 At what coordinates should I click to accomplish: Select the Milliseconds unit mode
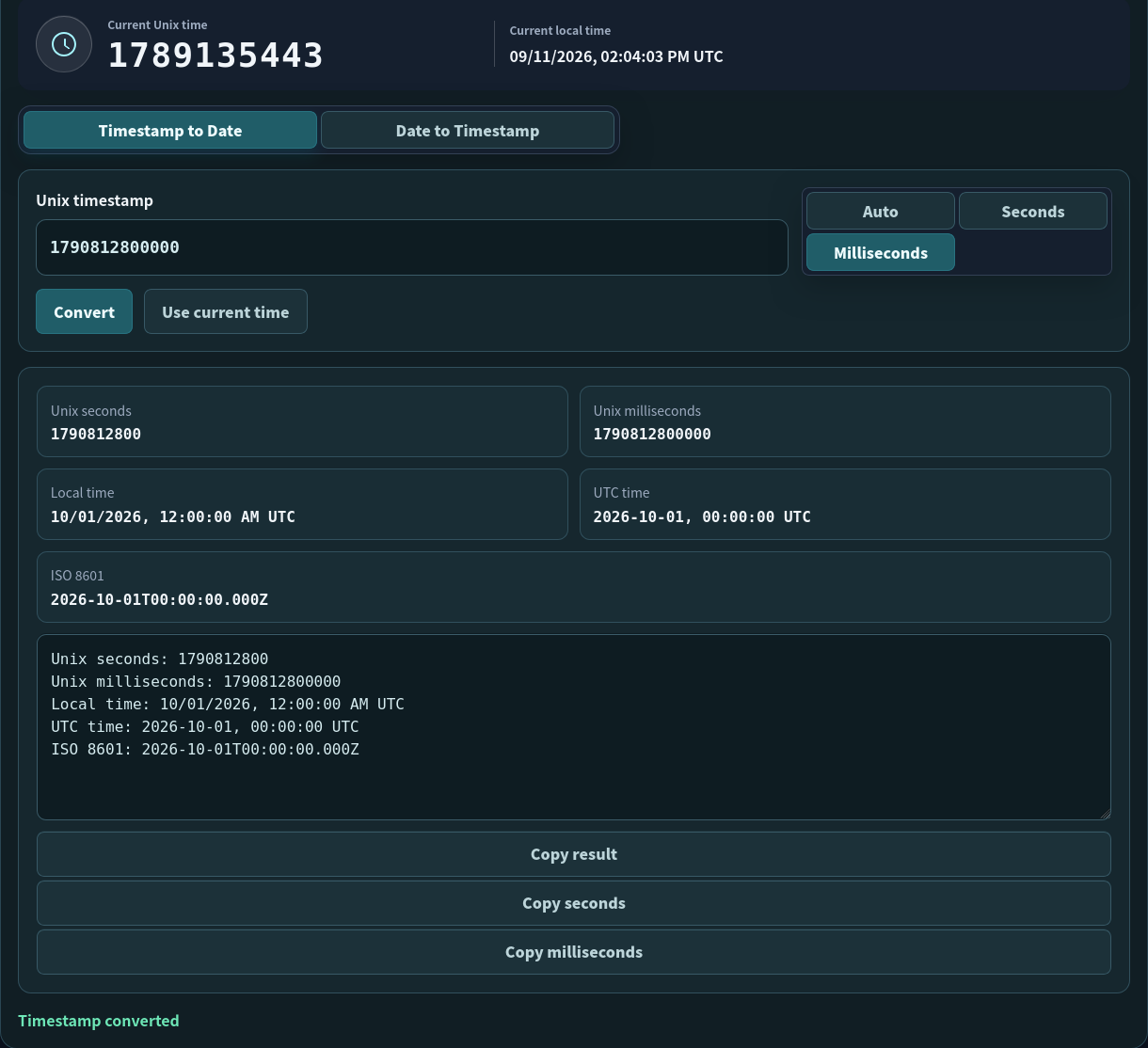click(x=881, y=252)
